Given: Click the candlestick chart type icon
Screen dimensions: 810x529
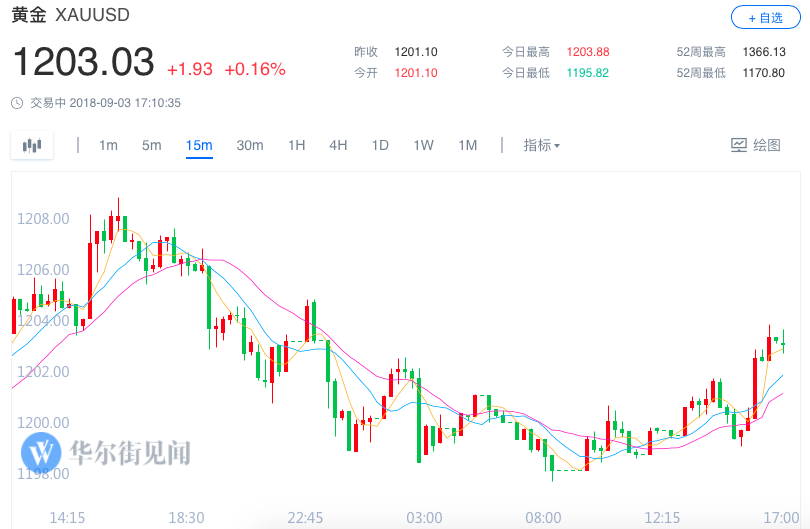Looking at the screenshot, I should tap(32, 145).
